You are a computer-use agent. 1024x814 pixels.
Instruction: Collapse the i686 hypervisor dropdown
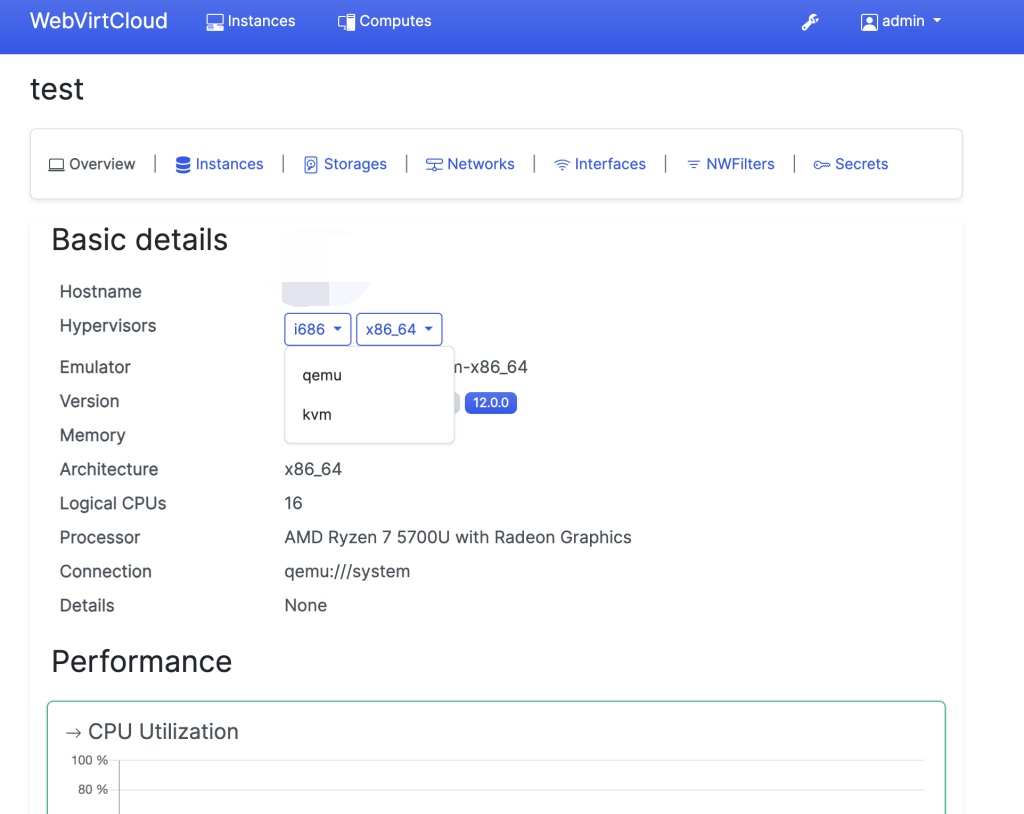pos(317,329)
